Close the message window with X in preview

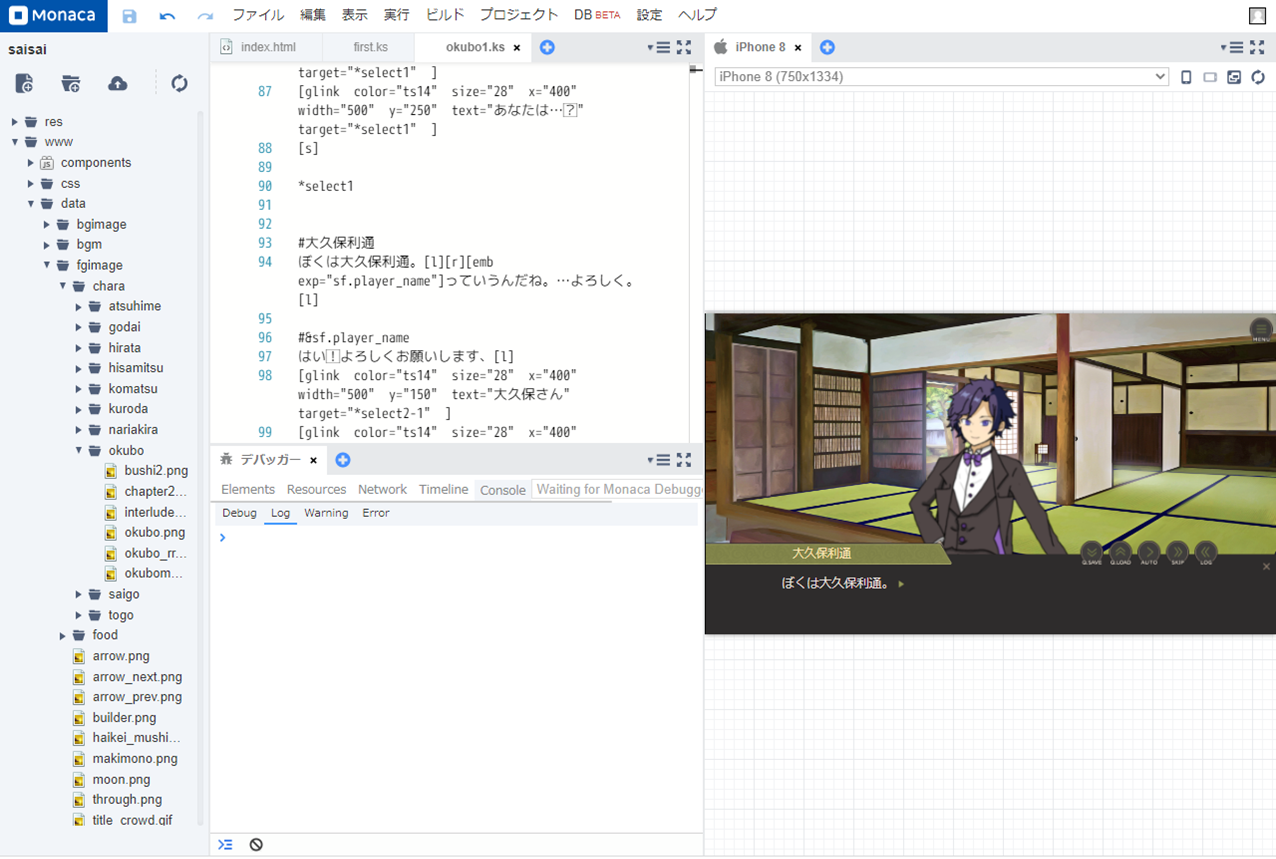[x=1266, y=567]
